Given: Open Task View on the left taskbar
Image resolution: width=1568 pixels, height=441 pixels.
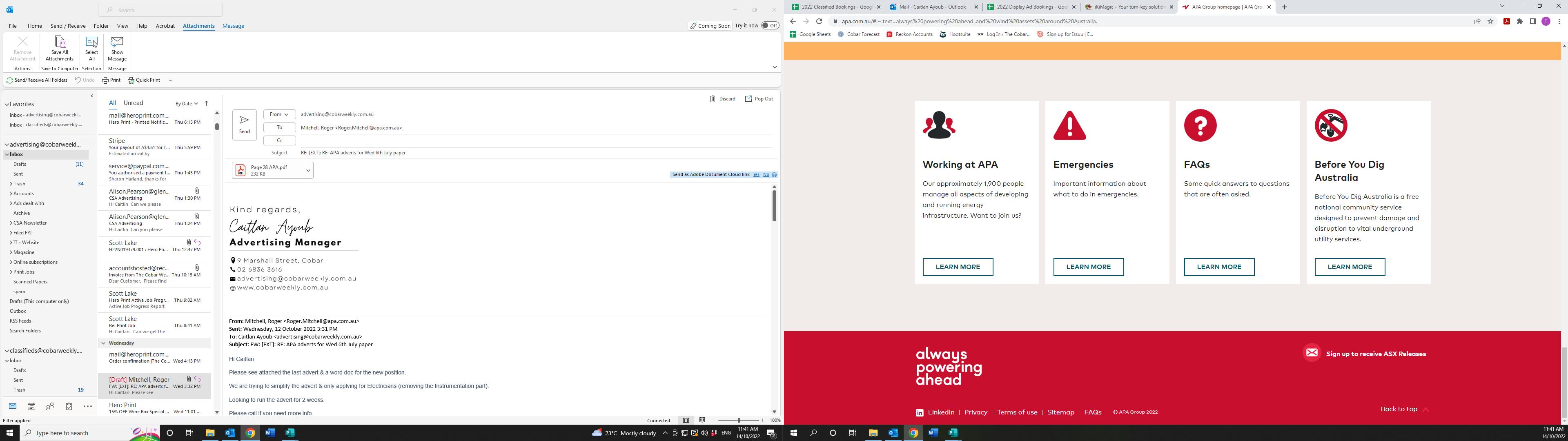Looking at the screenshot, I should coord(189,433).
